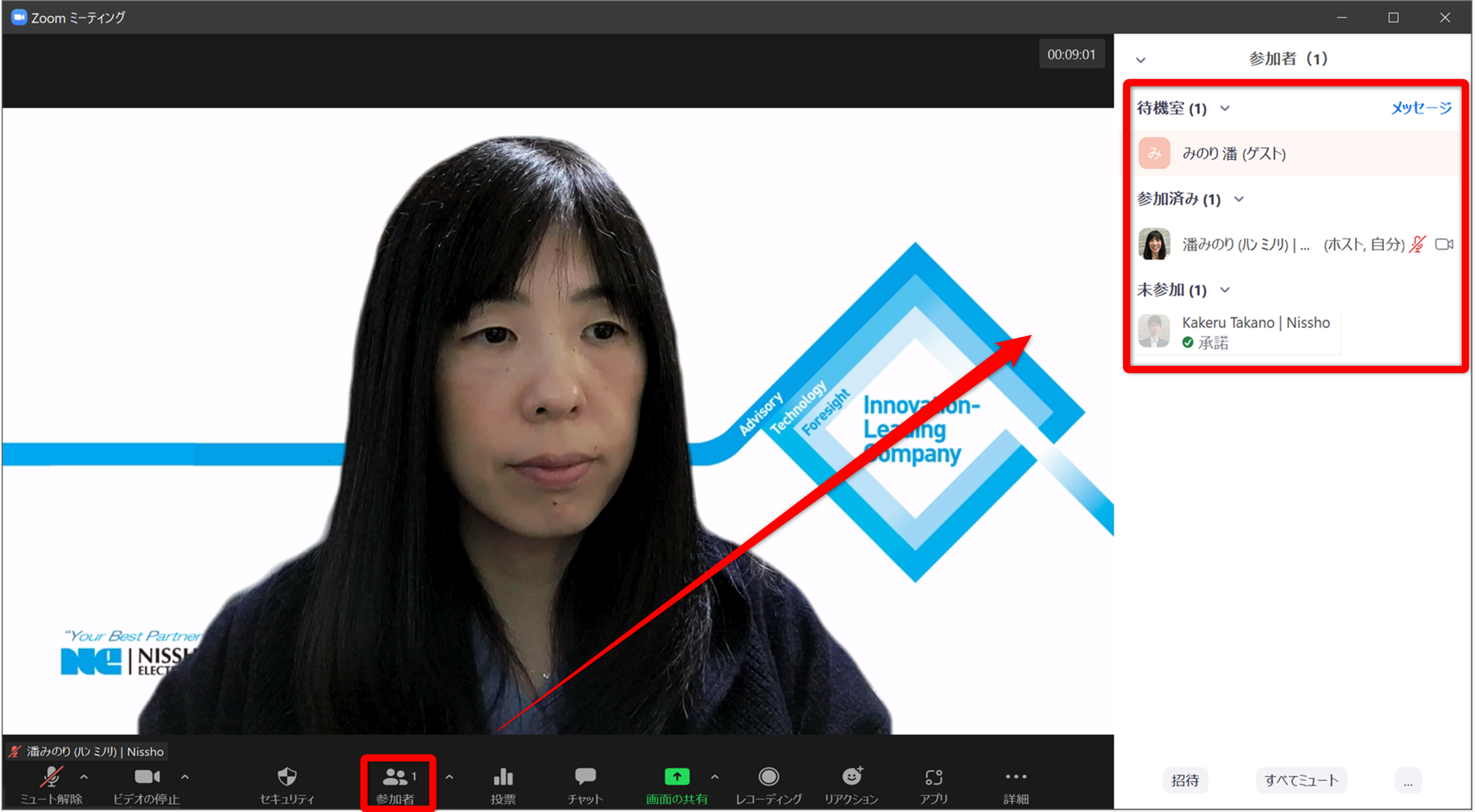Click the guest avatar with み letter
Image resolution: width=1475 pixels, height=812 pixels.
(1154, 153)
